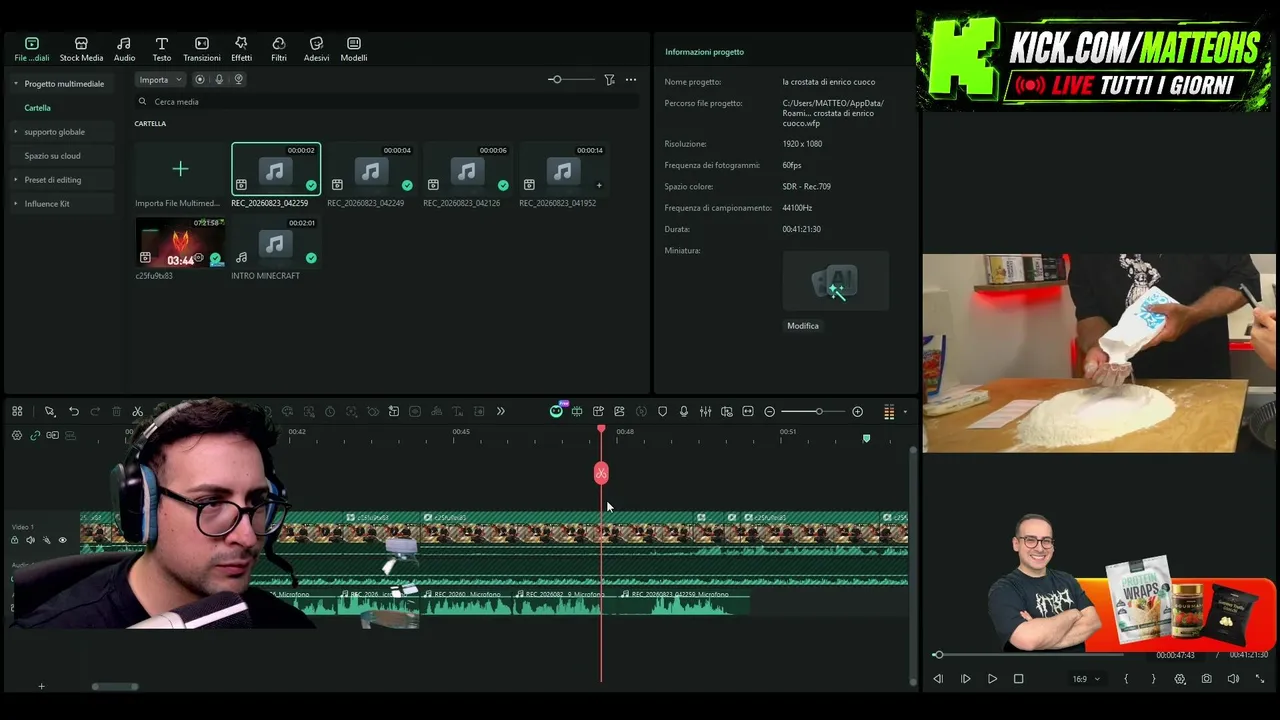Viewport: 1280px width, 720px height.
Task: Select the REC_20260823_042126 audio thumbnail
Action: [467, 169]
